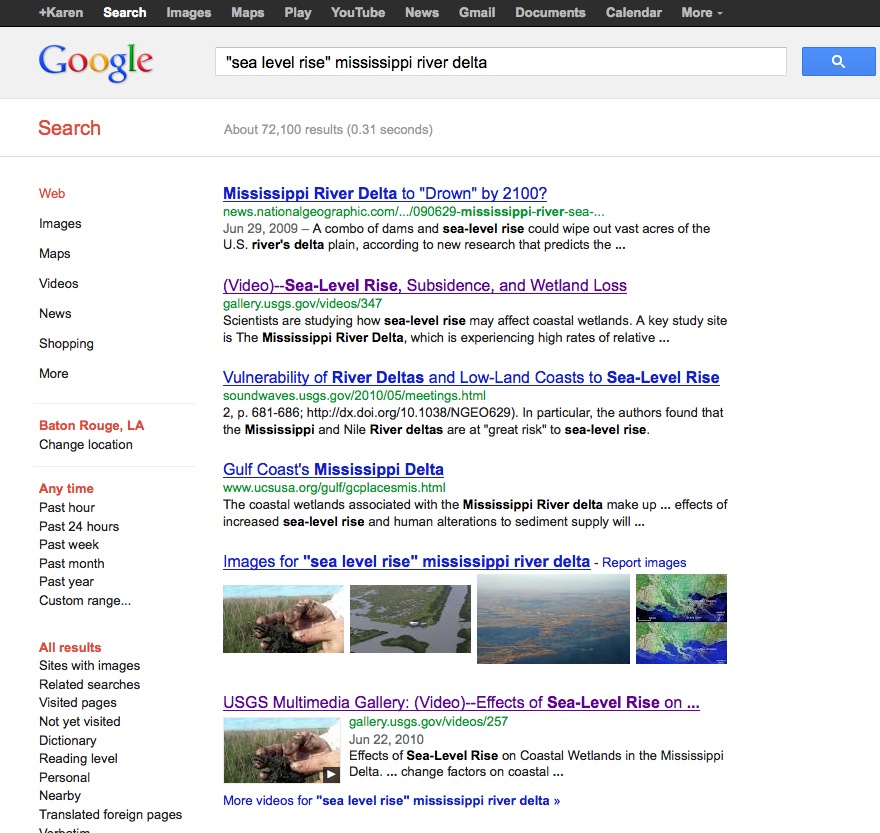Open Vulnerability of River Deltas result
The width and height of the screenshot is (880, 833).
click(471, 377)
